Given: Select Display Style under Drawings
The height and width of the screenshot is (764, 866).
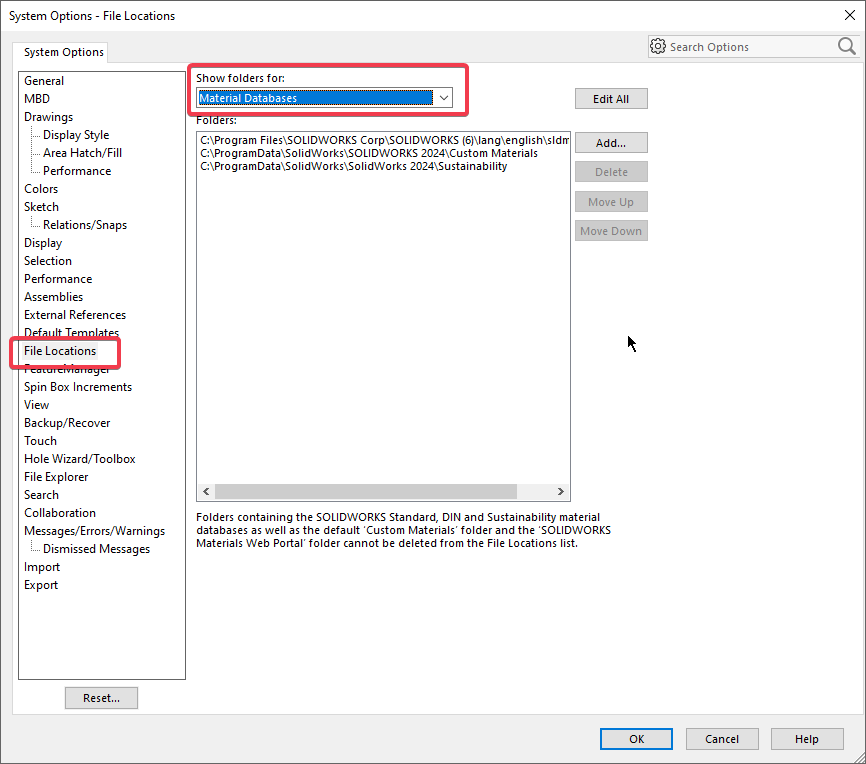Looking at the screenshot, I should pyautogui.click(x=76, y=135).
